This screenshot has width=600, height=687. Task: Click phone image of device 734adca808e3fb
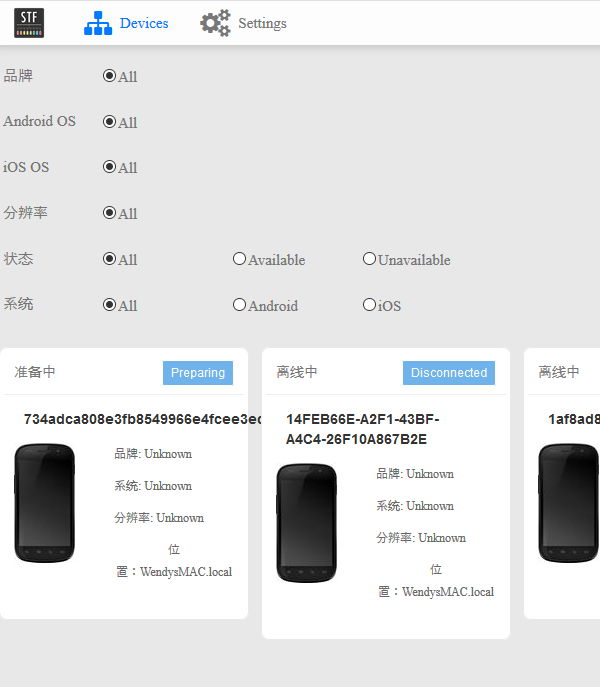pyautogui.click(x=44, y=503)
